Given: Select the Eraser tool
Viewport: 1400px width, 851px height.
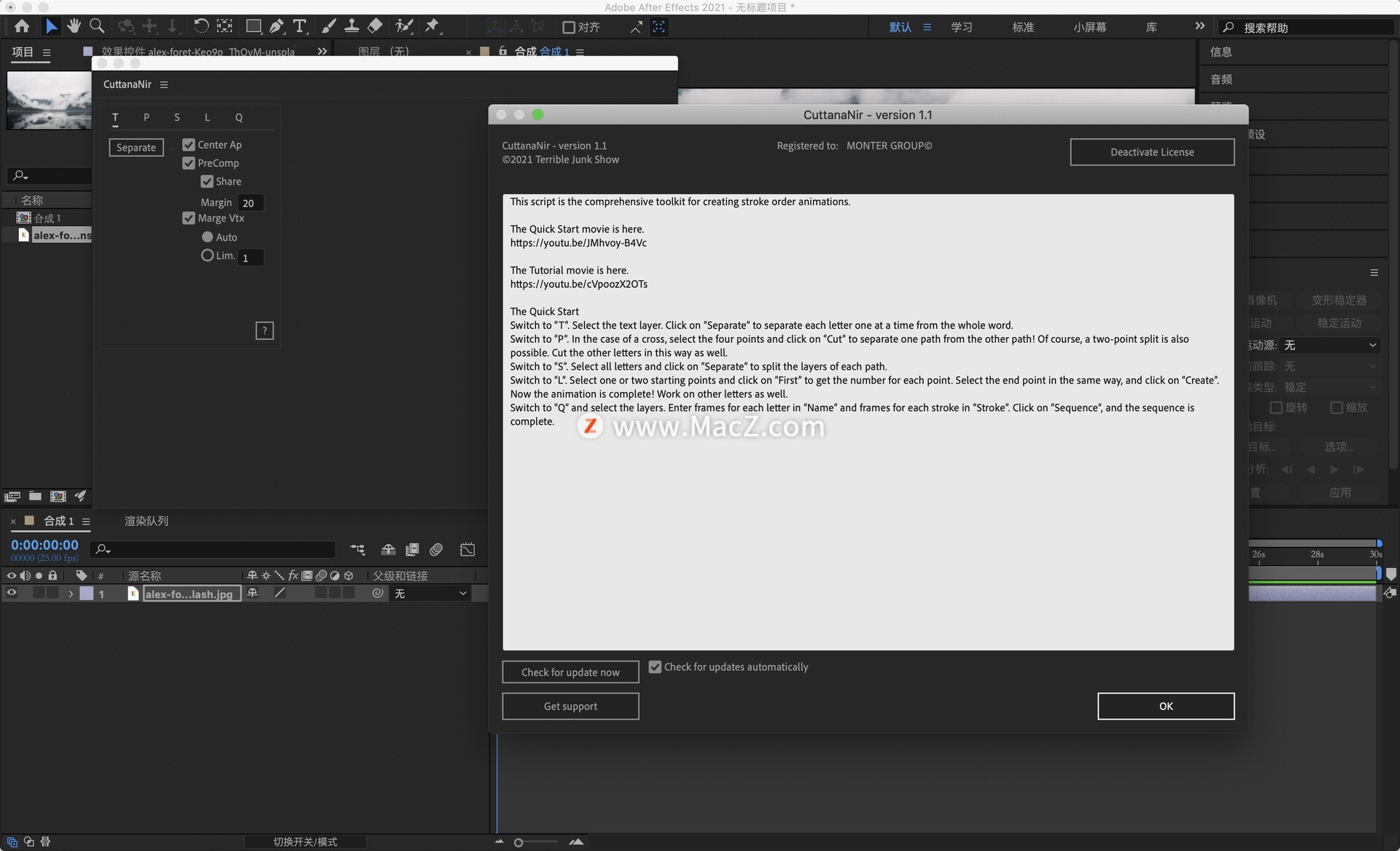Looking at the screenshot, I should point(375,27).
